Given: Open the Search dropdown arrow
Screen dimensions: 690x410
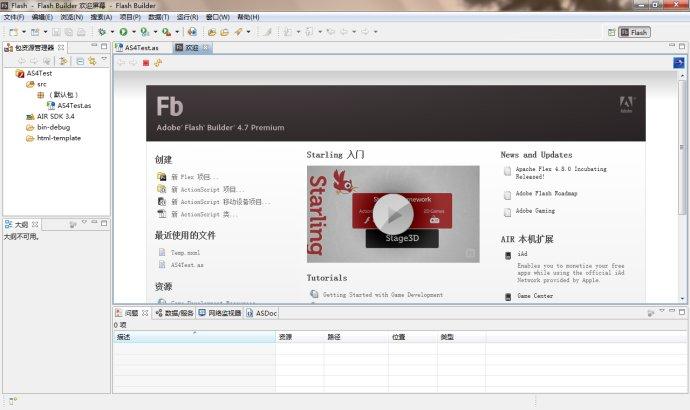Looking at the screenshot, I should (248, 32).
